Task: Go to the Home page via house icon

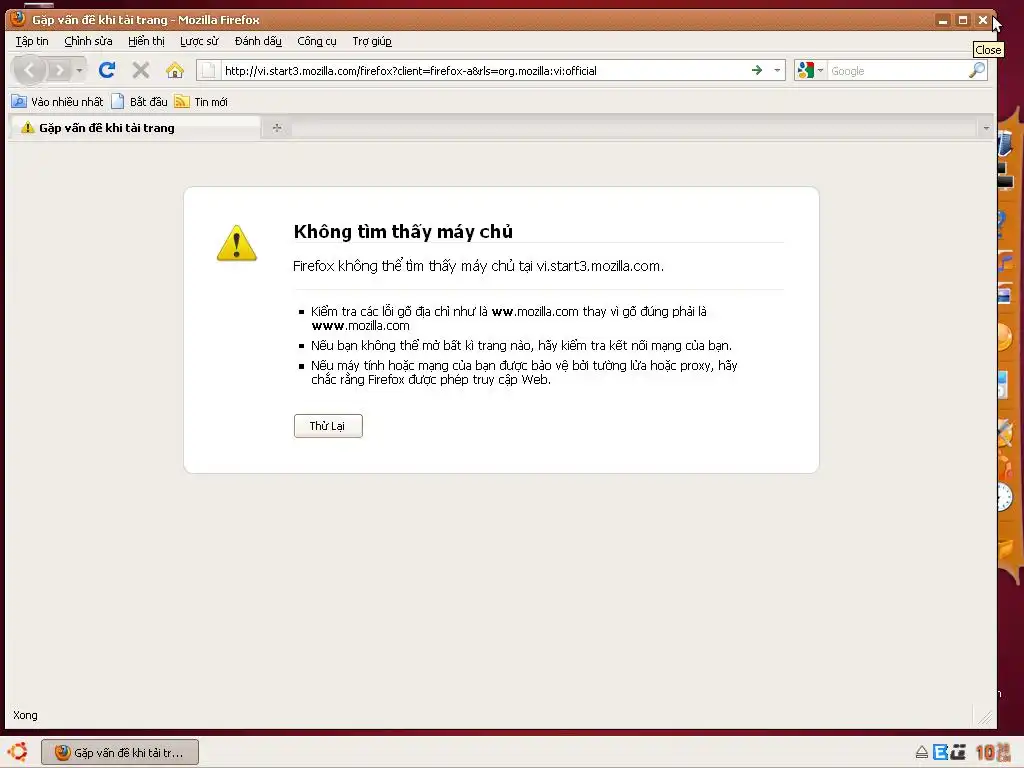Action: tap(174, 70)
